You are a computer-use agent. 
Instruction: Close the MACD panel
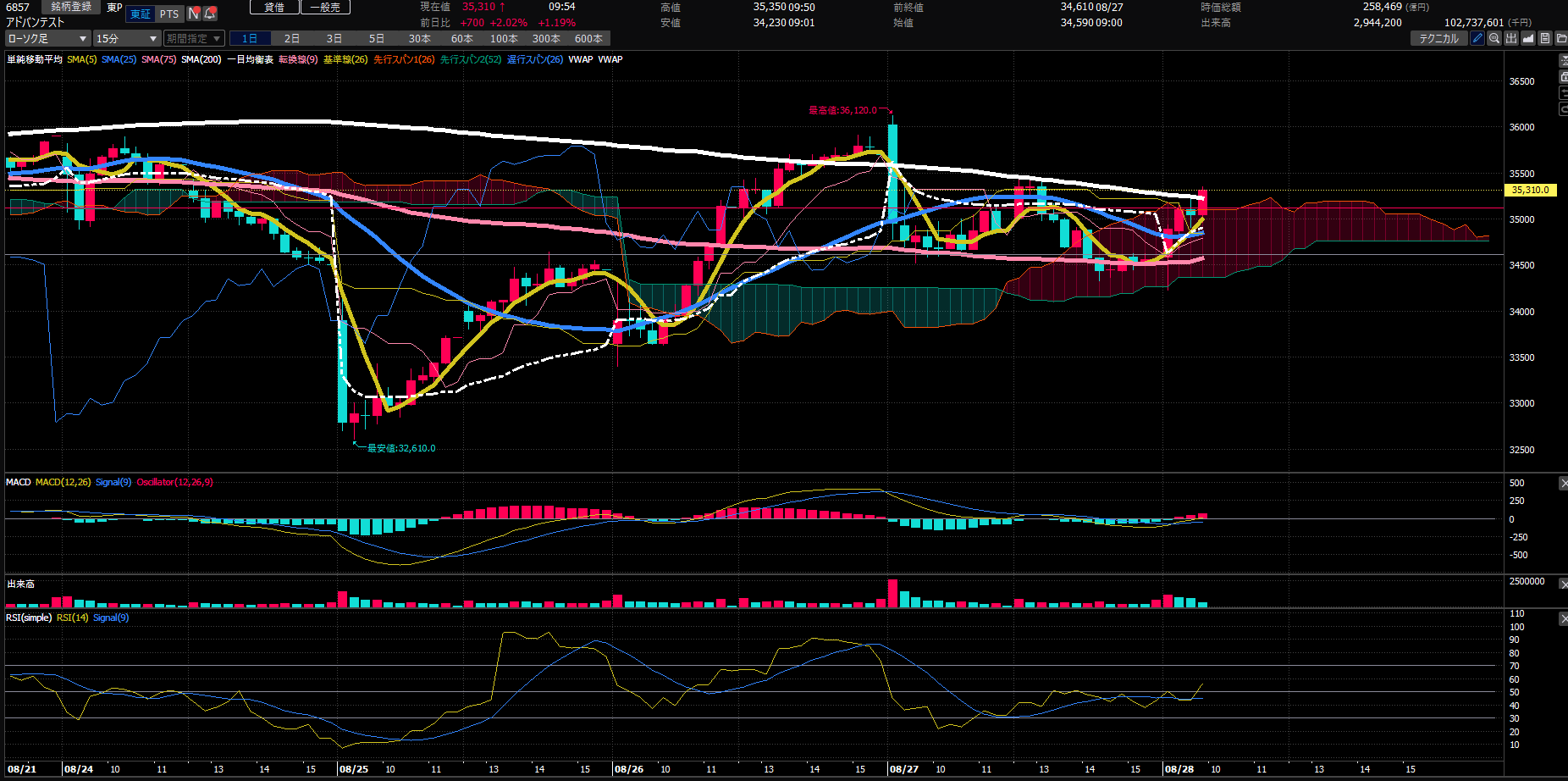[1563, 483]
